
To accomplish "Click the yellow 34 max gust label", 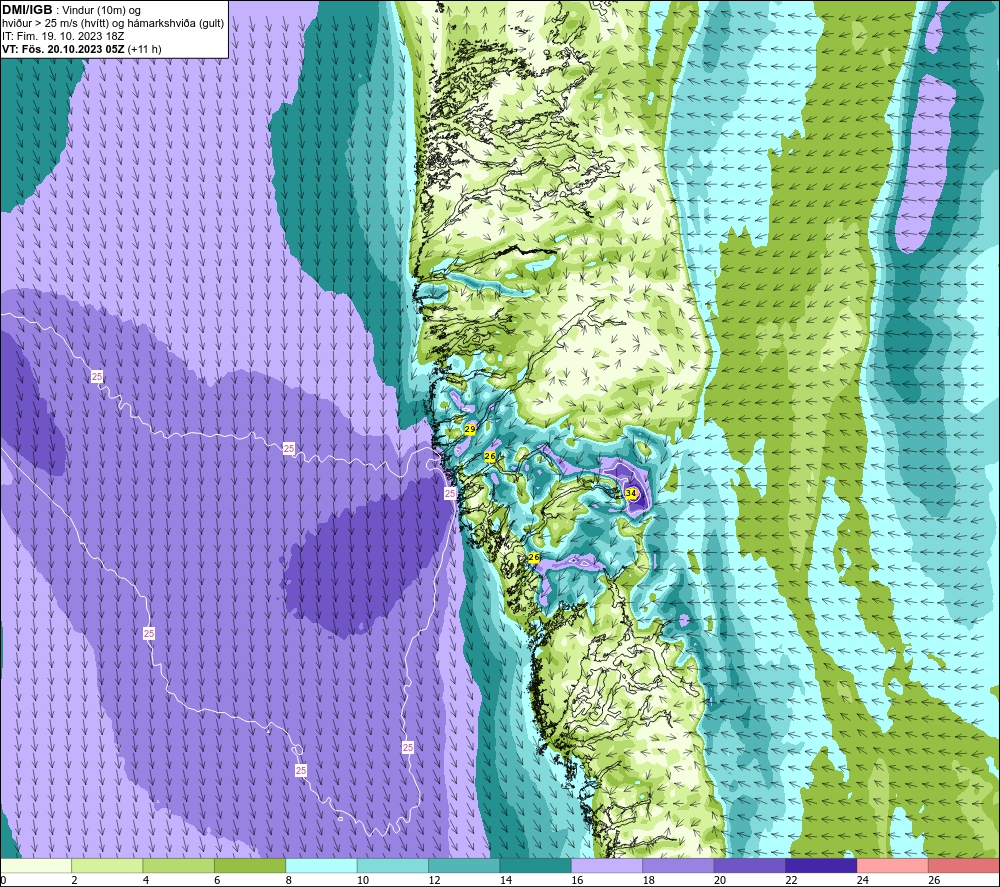I will pyautogui.click(x=631, y=493).
